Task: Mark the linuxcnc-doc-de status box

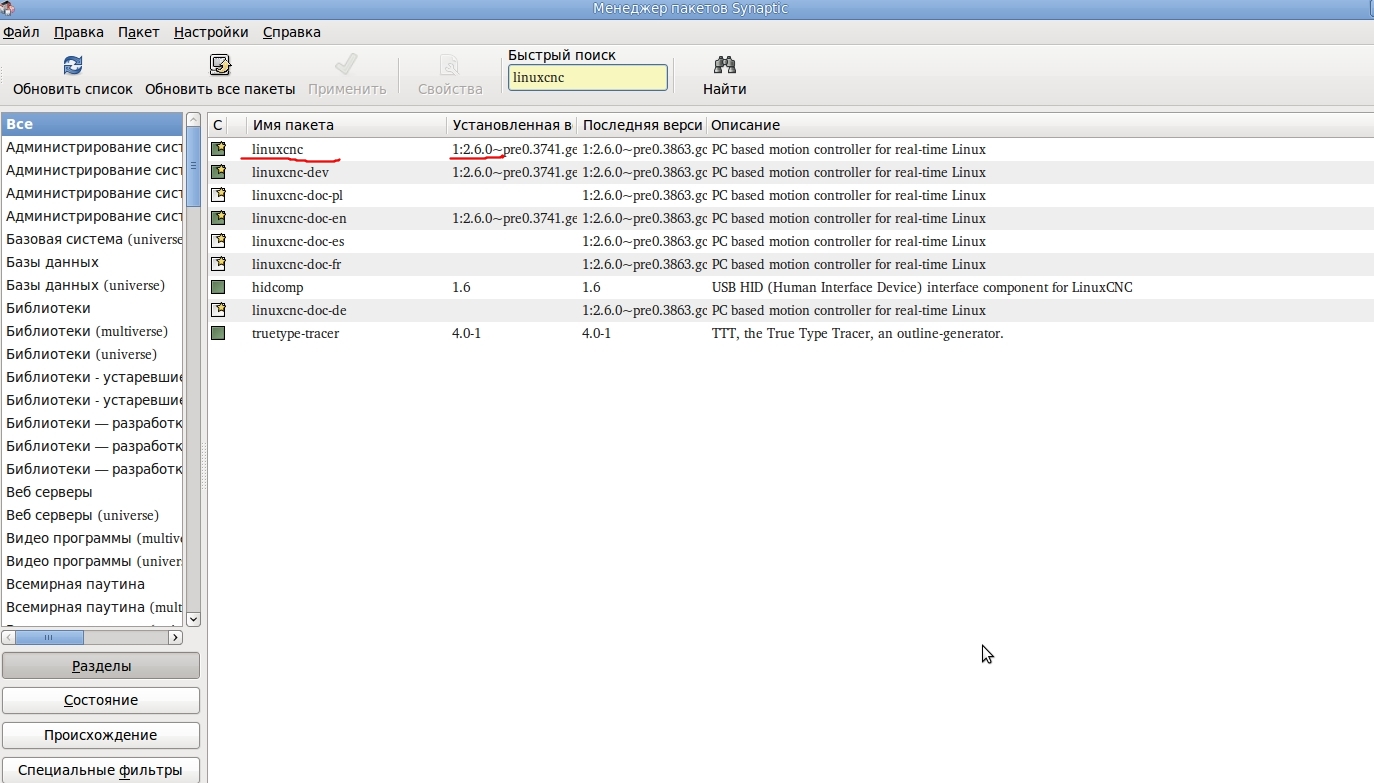Action: pos(218,310)
